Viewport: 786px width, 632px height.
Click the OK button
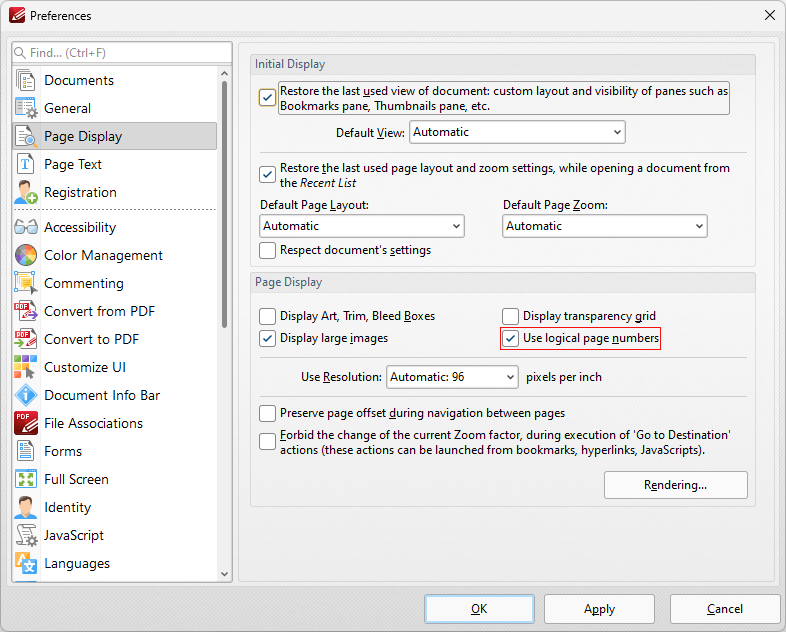click(x=479, y=609)
